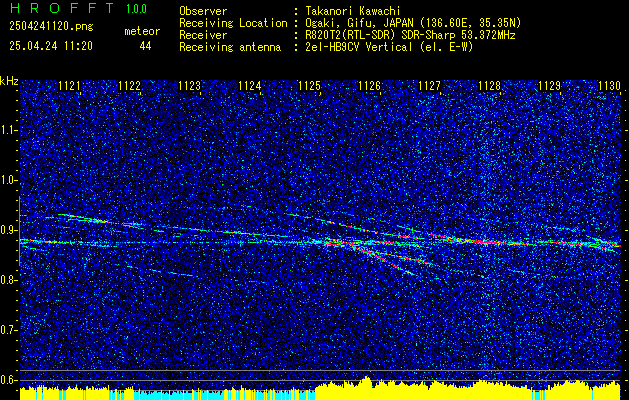The width and height of the screenshot is (629, 400).
Task: Click observer name Takanori Kawachi
Action: click(x=353, y=11)
